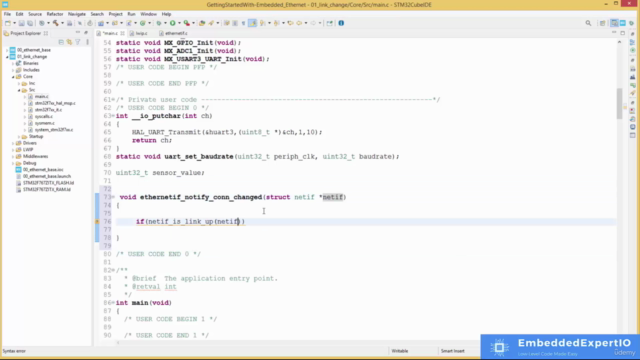Toggle Mark Occurrences in the toolbar
The width and height of the screenshot is (640, 360).
click(x=253, y=23)
